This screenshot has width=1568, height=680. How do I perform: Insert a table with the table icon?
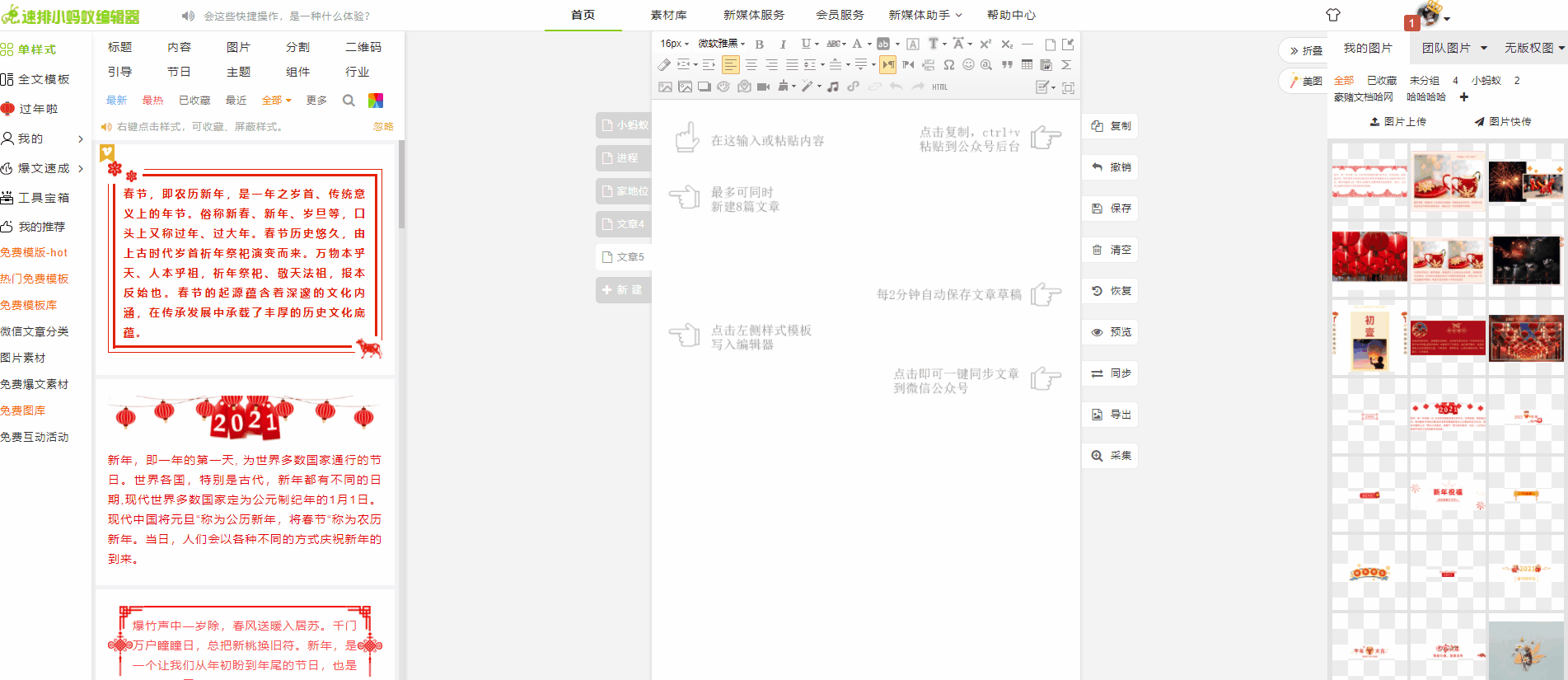[1027, 64]
